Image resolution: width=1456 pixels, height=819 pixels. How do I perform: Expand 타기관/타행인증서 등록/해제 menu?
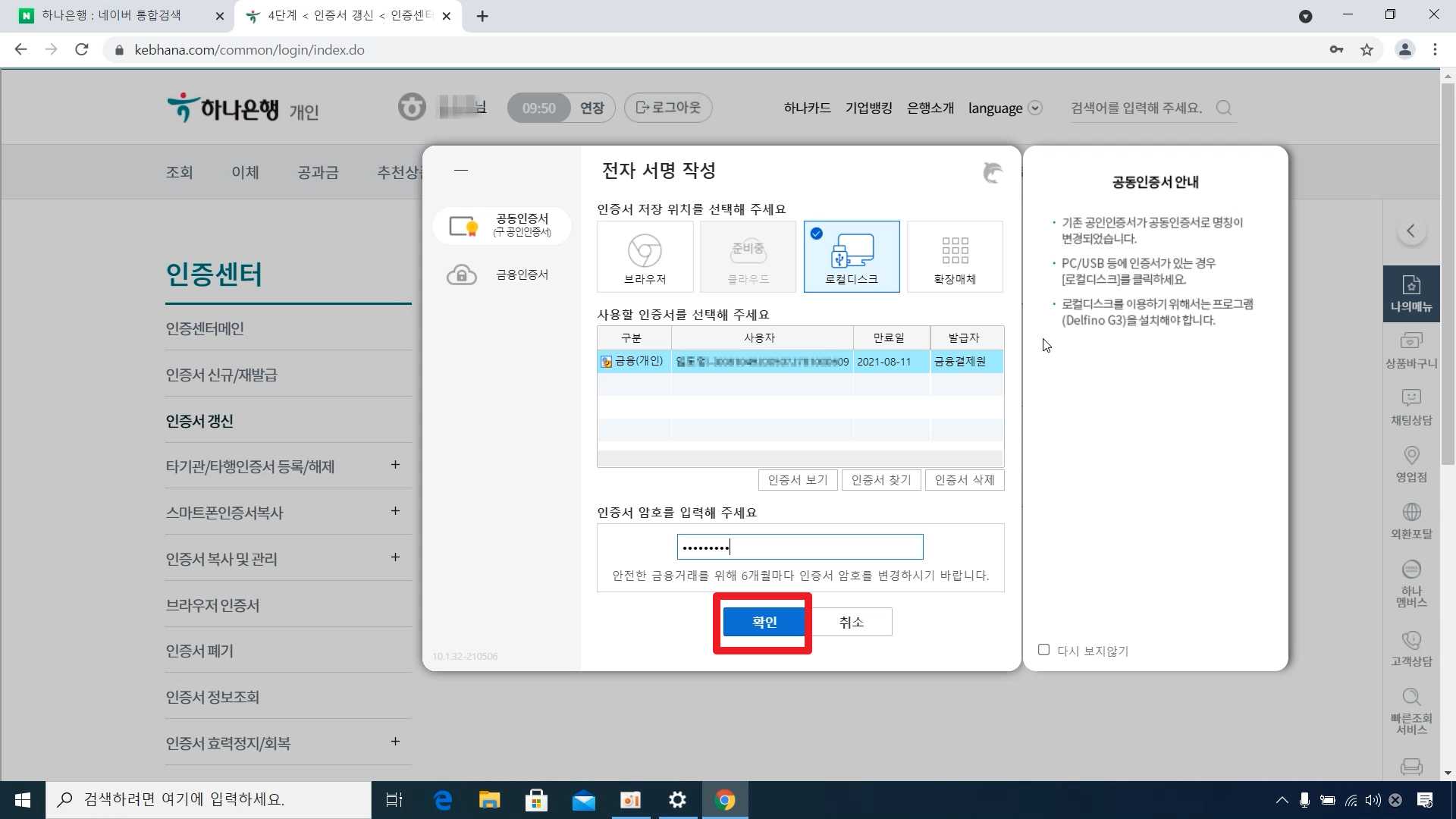coord(395,465)
